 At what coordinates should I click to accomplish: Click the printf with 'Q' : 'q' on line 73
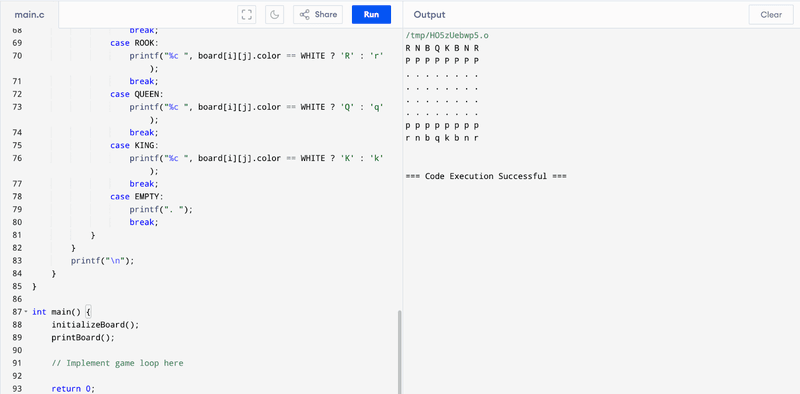click(x=256, y=107)
